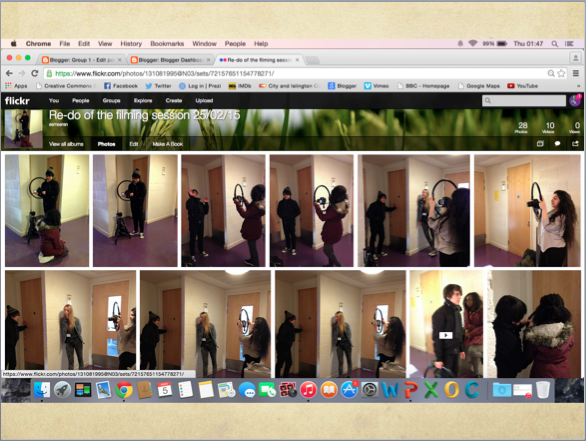Screen dimensions: 586x441
Task: Click Spotlight search in the menu bar
Action: coord(555,44)
